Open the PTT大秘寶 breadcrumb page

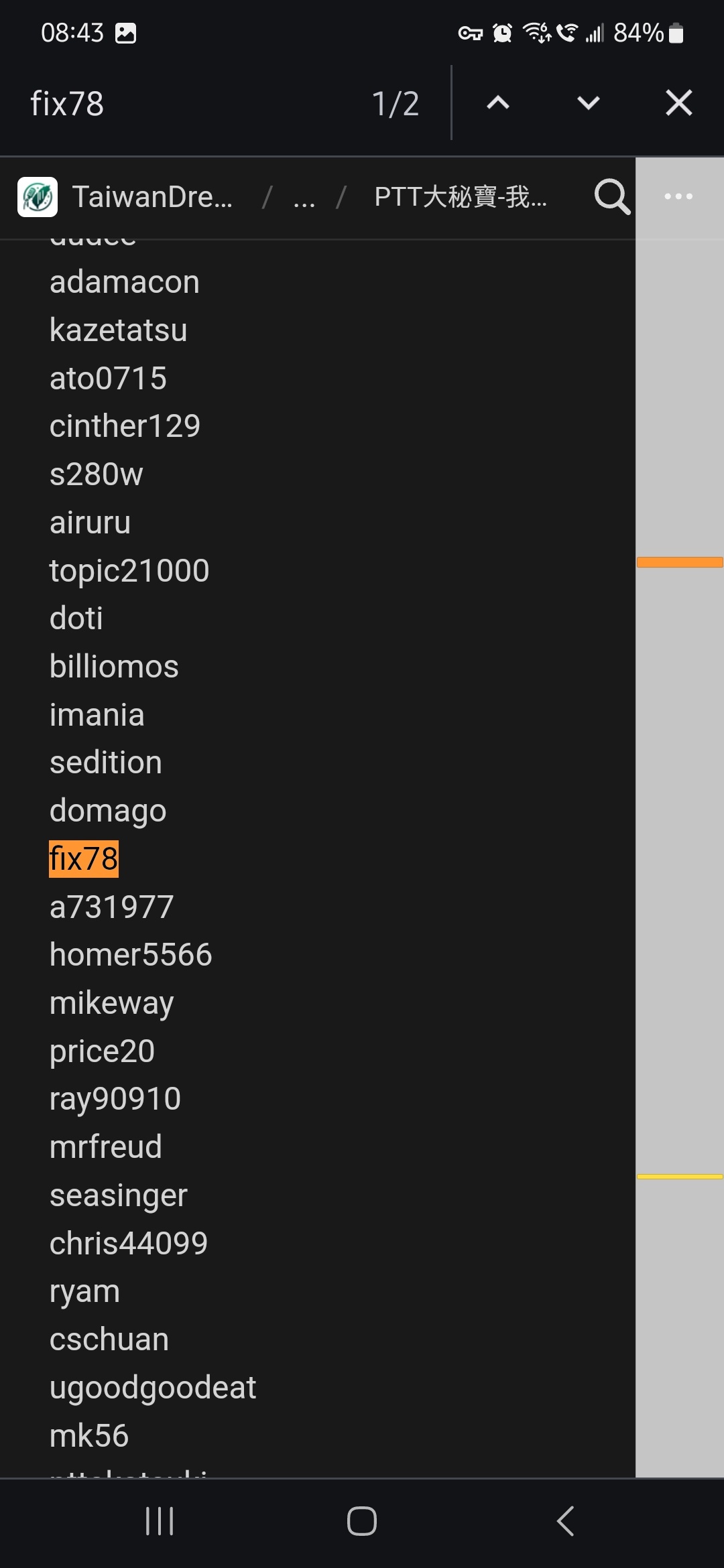(461, 197)
